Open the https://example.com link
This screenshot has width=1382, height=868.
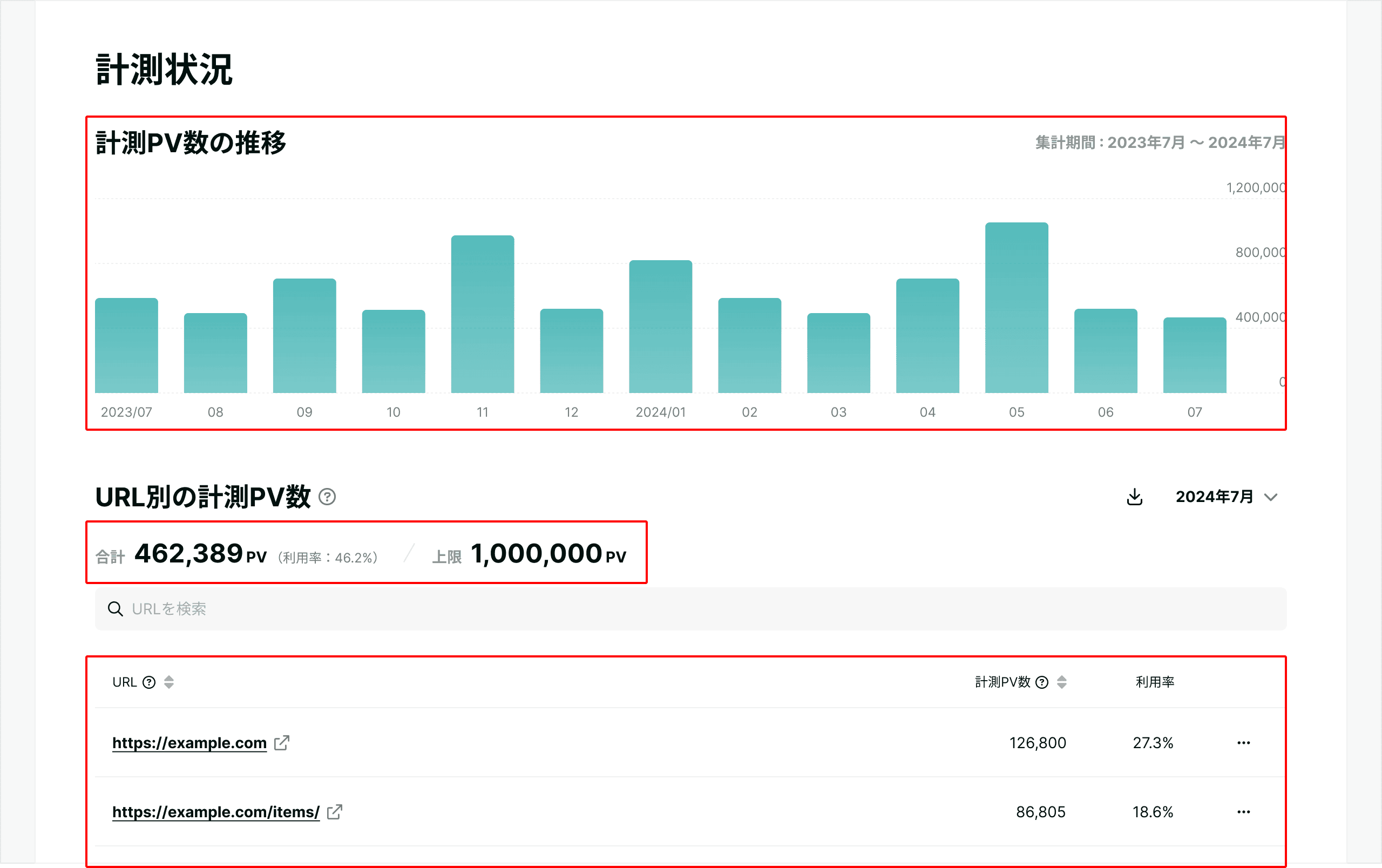pos(189,743)
